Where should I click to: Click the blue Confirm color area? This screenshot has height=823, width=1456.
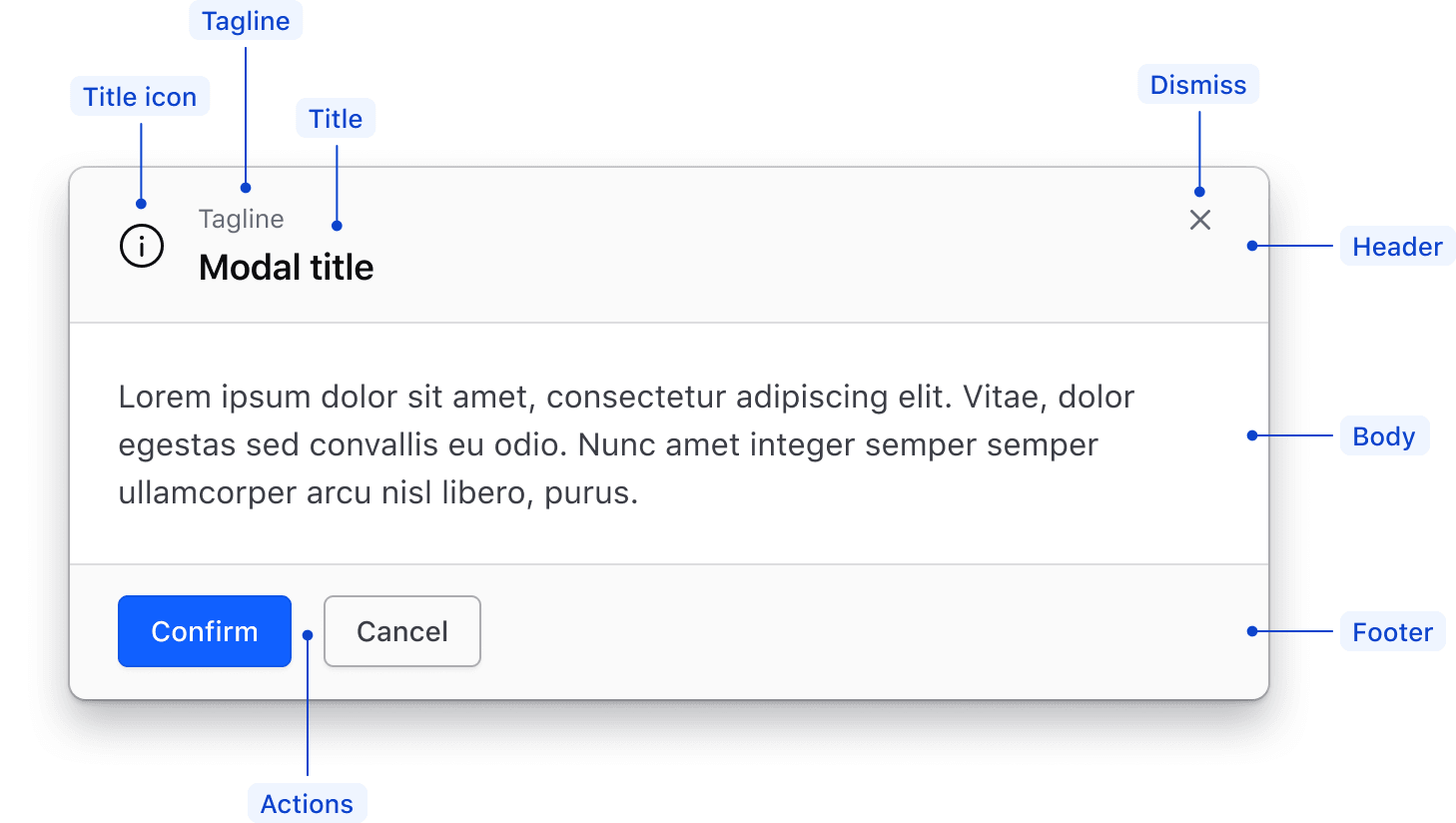pos(204,631)
